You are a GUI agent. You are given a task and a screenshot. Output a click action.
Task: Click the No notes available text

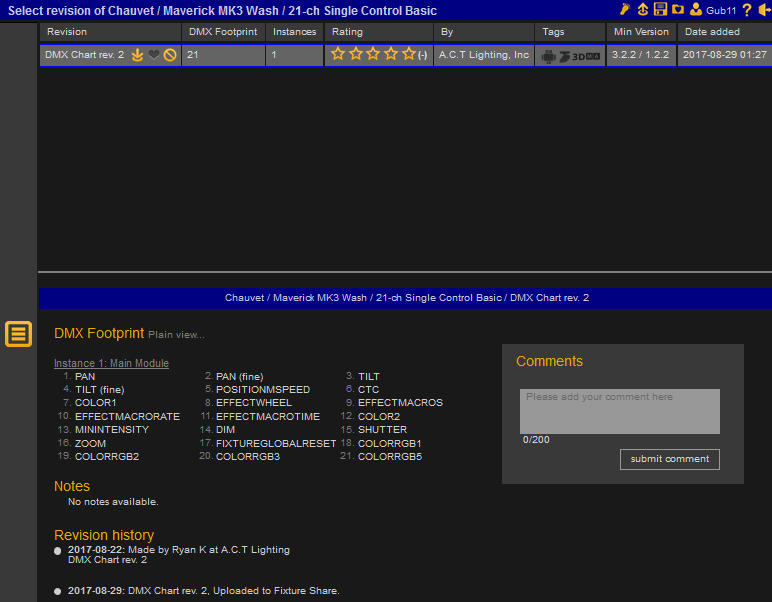click(113, 502)
